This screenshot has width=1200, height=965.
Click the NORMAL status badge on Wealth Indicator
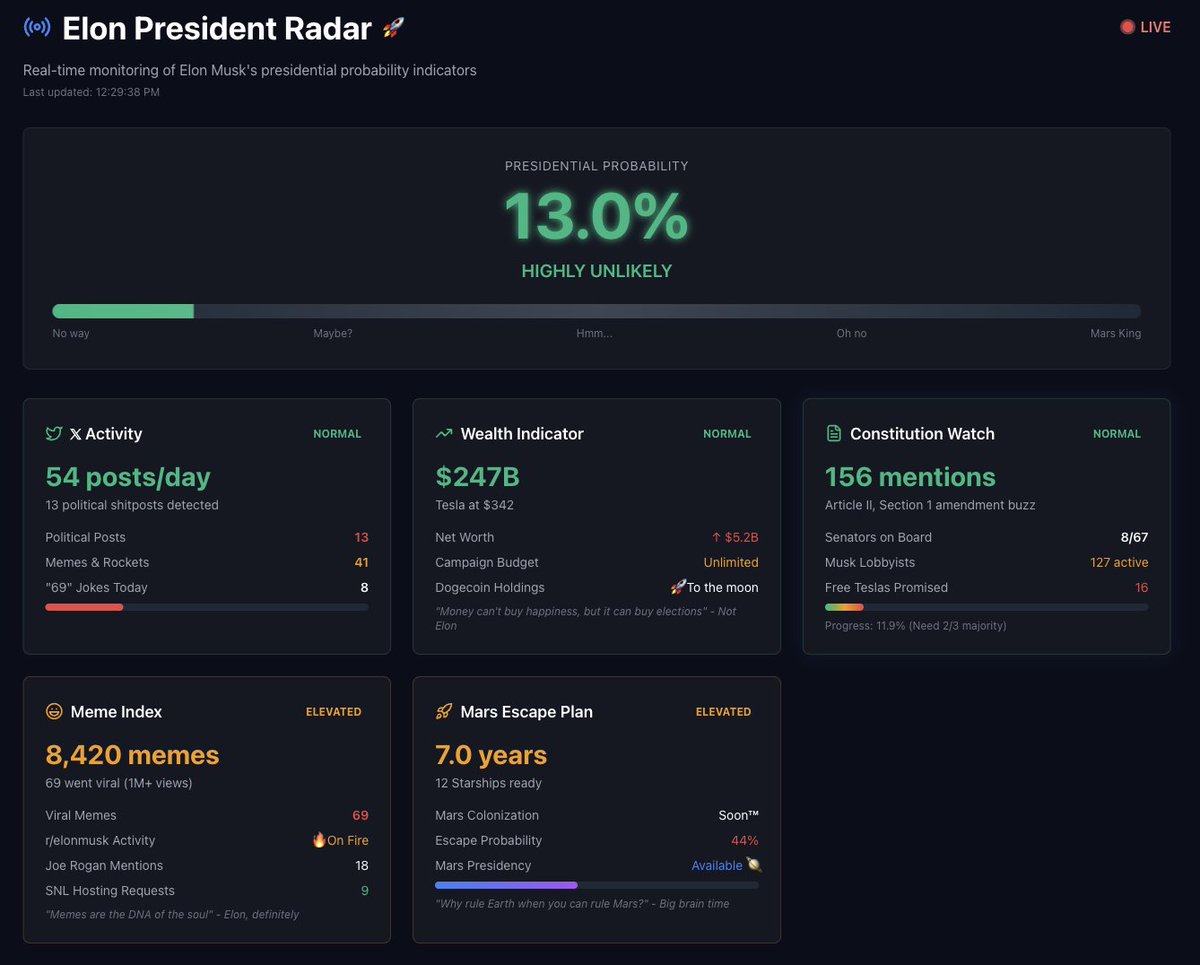pyautogui.click(x=727, y=434)
